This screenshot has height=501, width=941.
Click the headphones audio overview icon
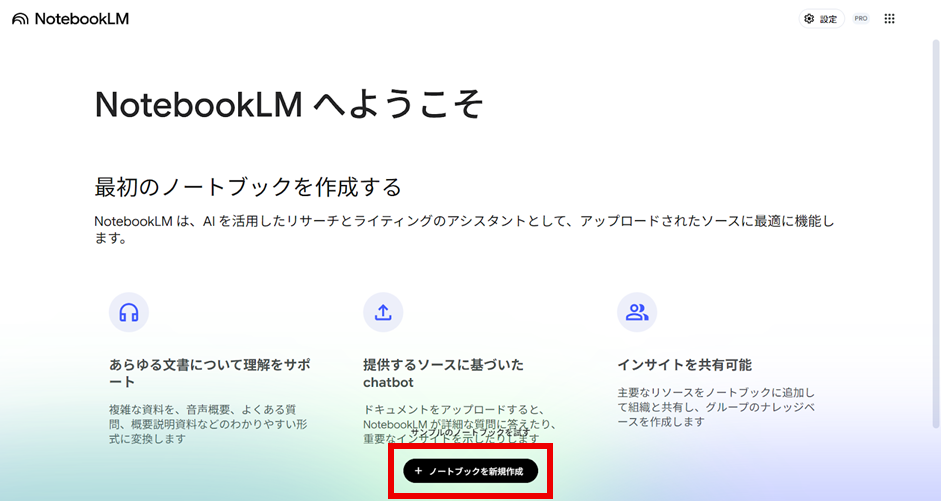(x=128, y=312)
